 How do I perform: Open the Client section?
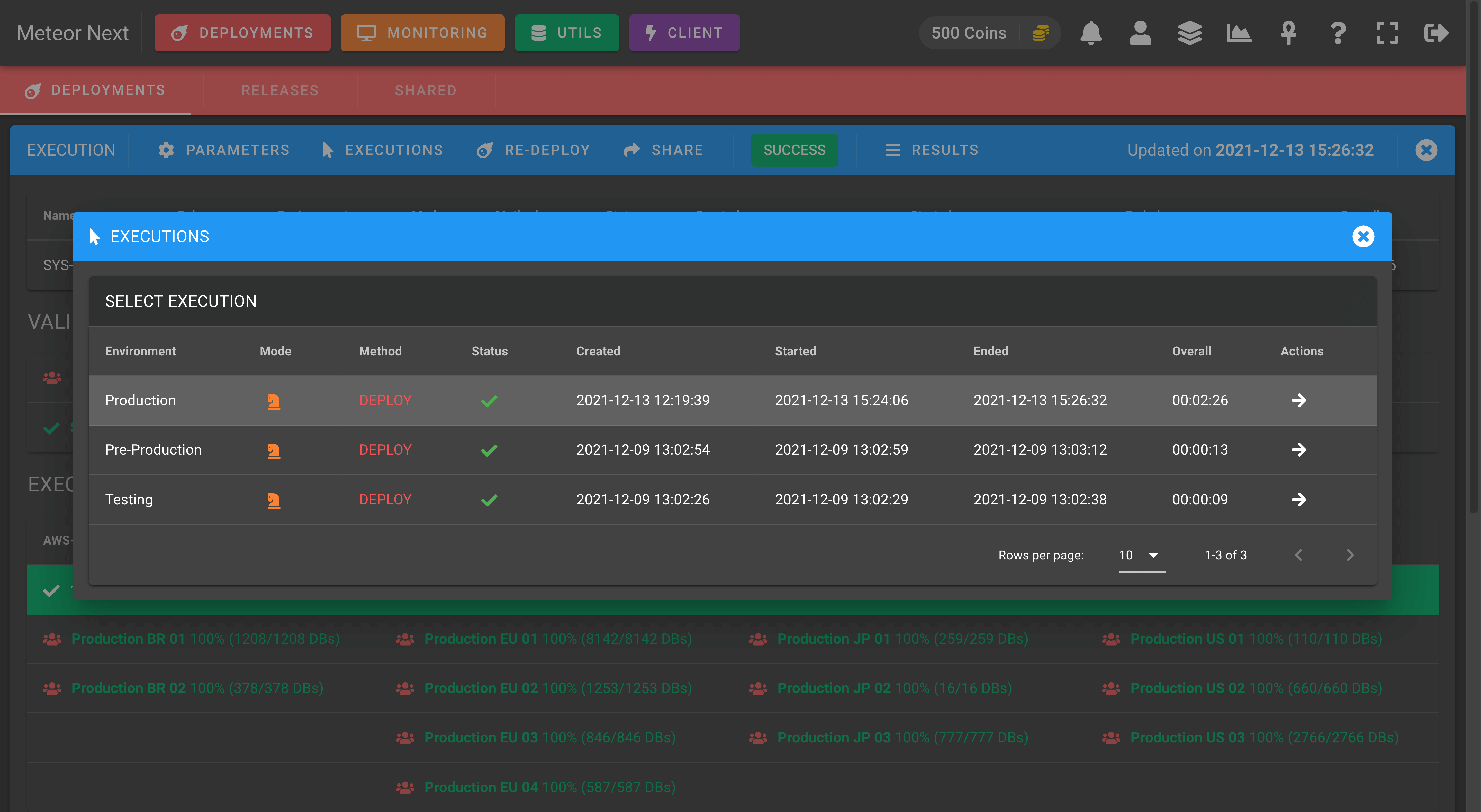pos(684,33)
